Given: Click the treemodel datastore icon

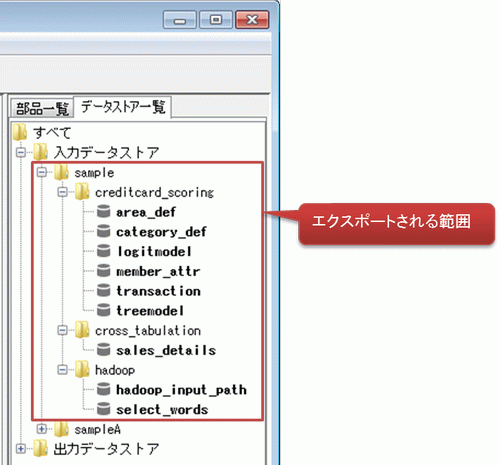Looking at the screenshot, I should 103,310.
